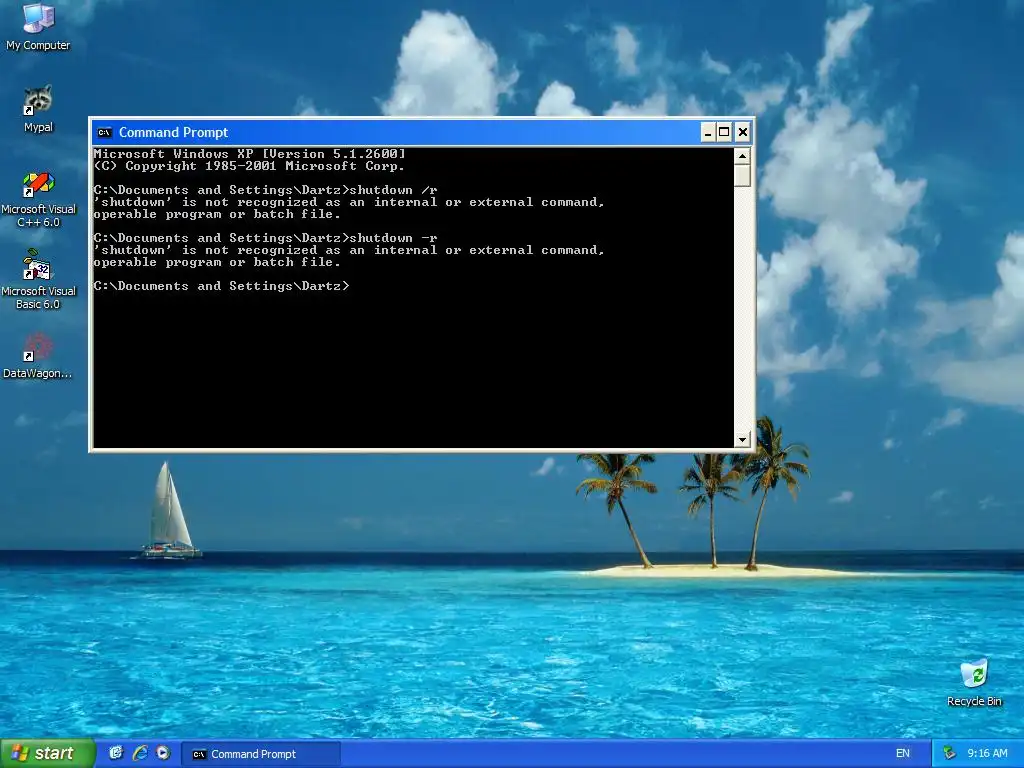Select Microsoft Visual C++ 6.0 shortcut
This screenshot has width=1024, height=768.
38,200
